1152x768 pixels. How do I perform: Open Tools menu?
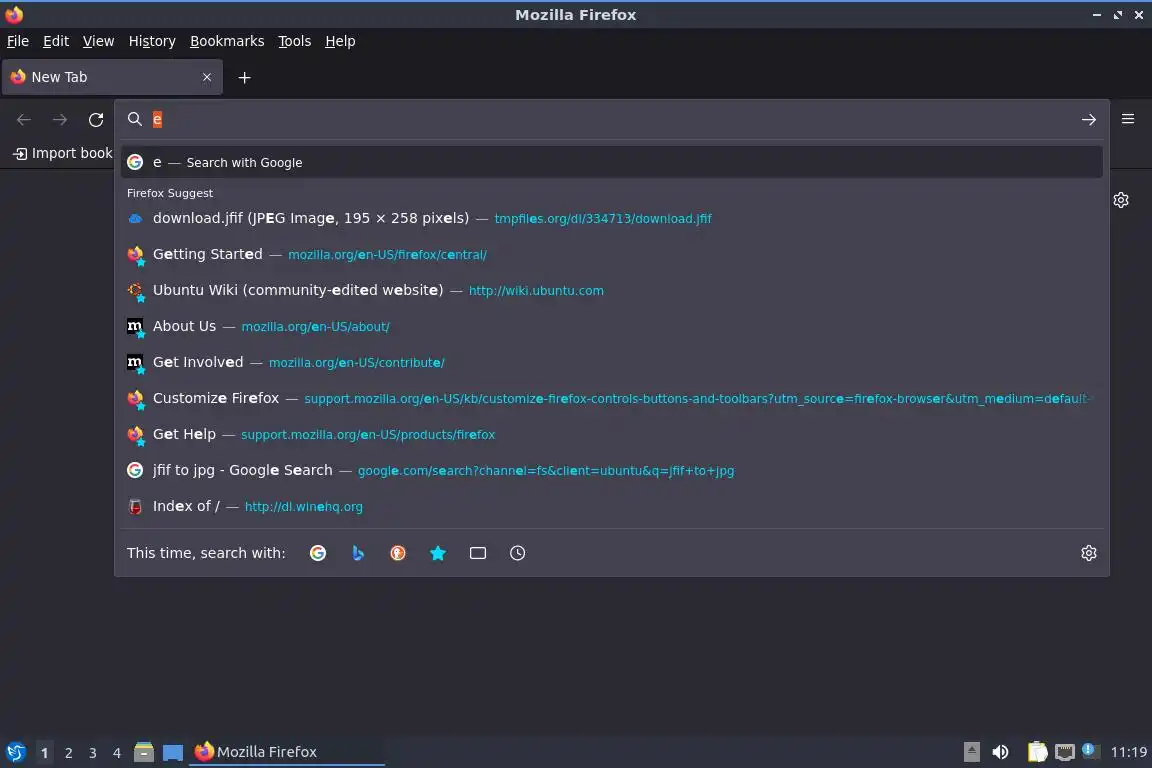coord(295,41)
